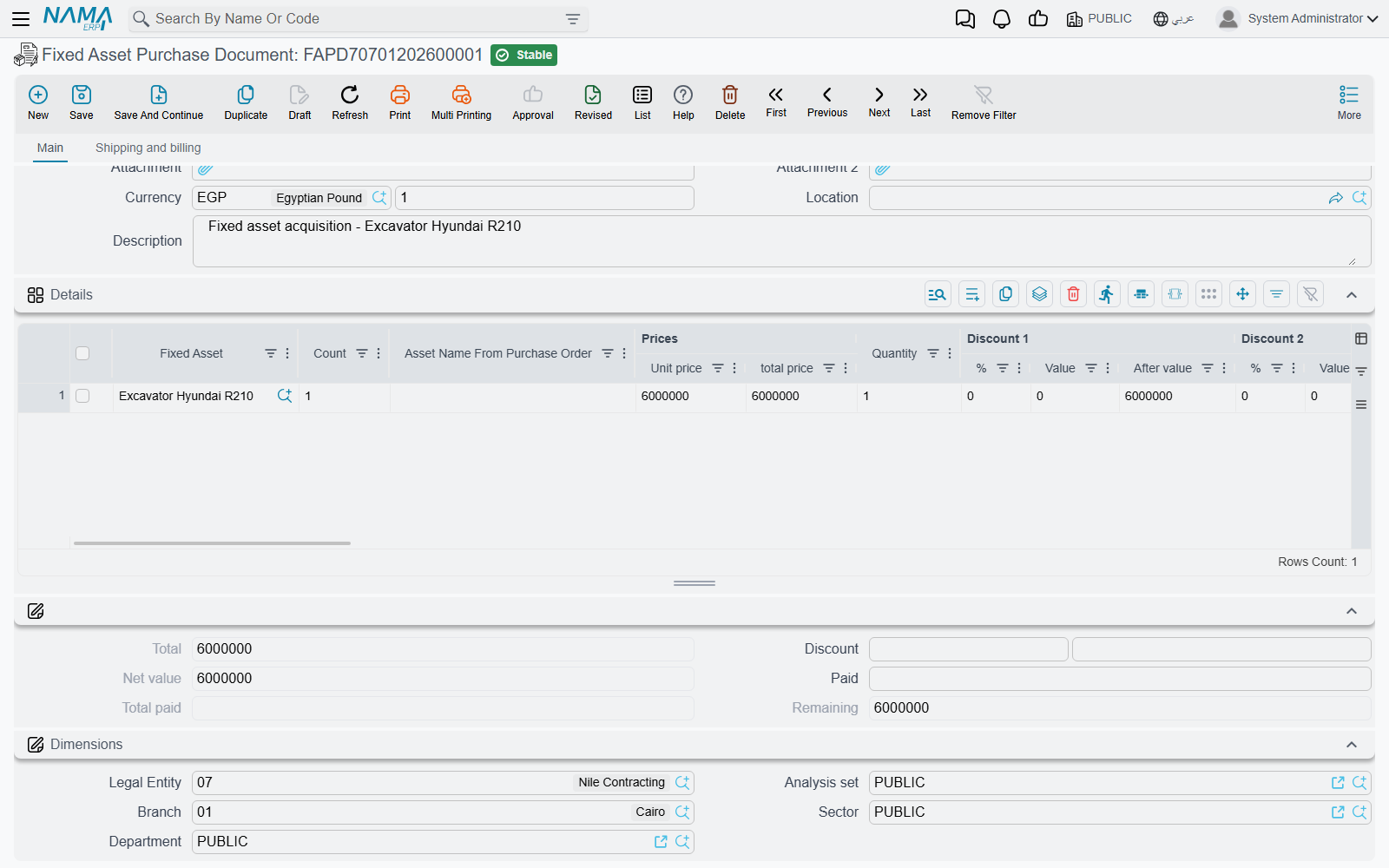The height and width of the screenshot is (868, 1389).
Task: Open Currency lookup search icon
Action: pos(379,198)
